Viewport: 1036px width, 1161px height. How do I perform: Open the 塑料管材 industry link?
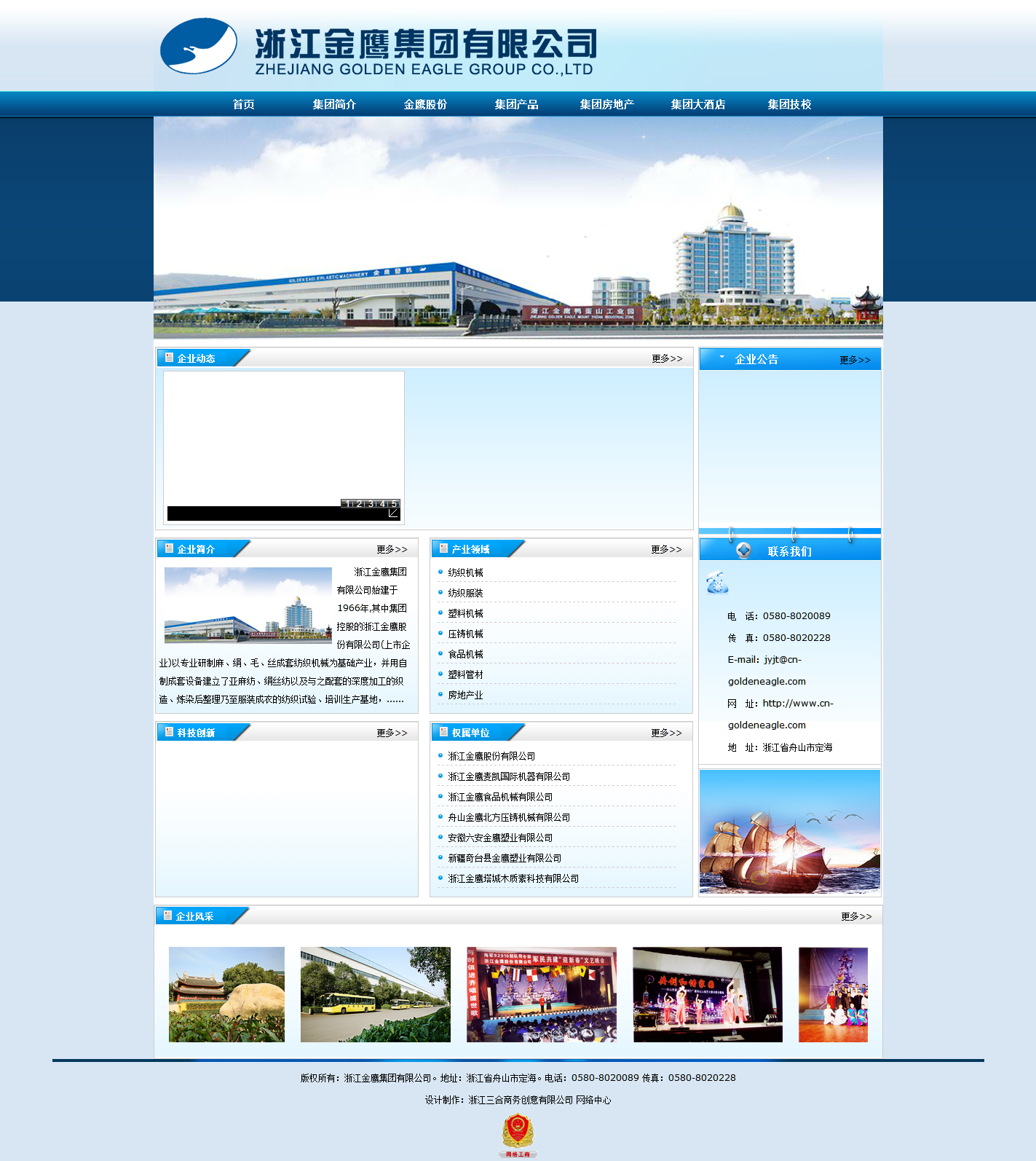coord(465,674)
